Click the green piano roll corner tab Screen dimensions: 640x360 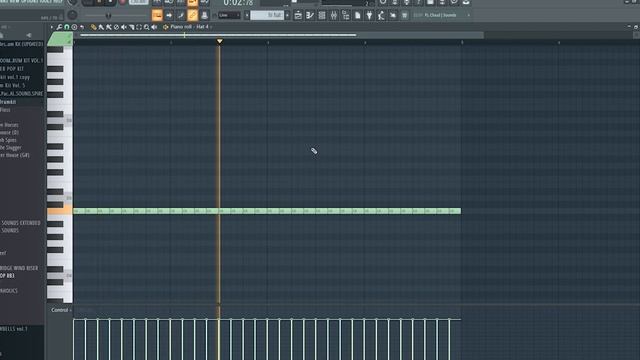coord(60,39)
